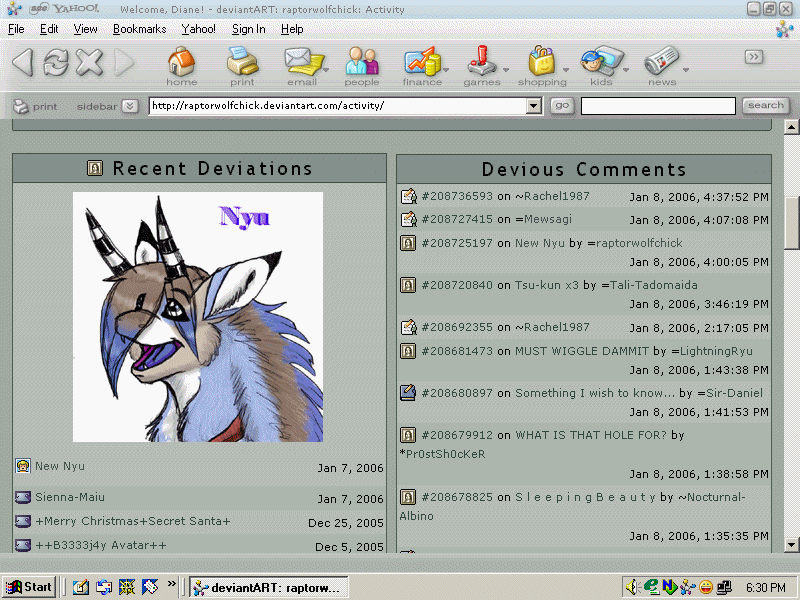Click the deviantART taskbar window button
The image size is (800, 600).
268,588
